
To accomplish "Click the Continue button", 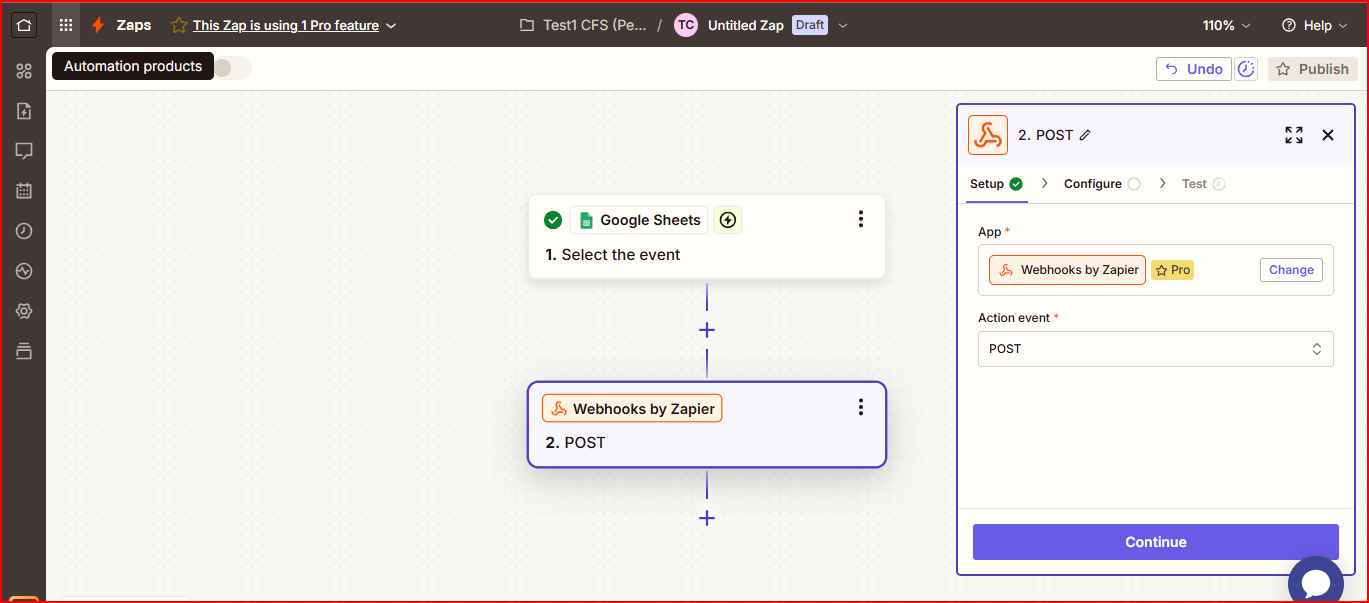I will coord(1155,542).
